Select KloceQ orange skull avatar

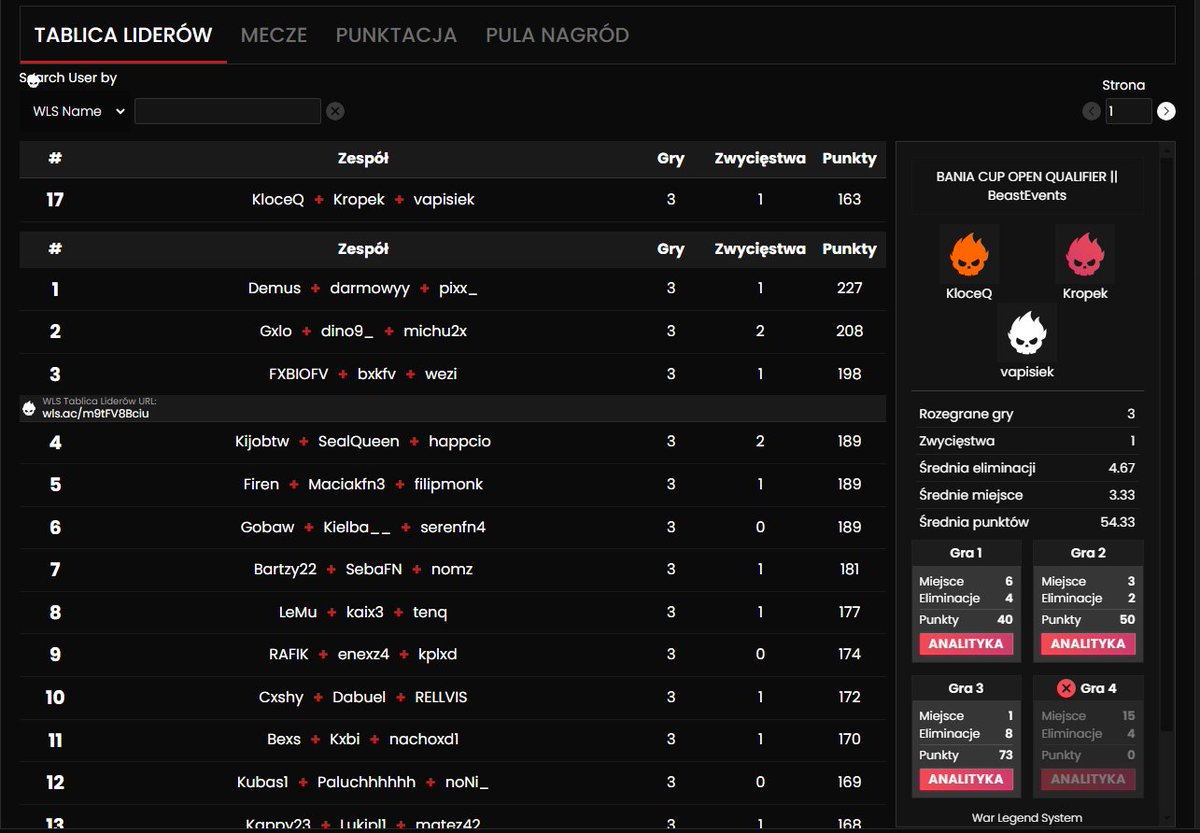[x=968, y=254]
